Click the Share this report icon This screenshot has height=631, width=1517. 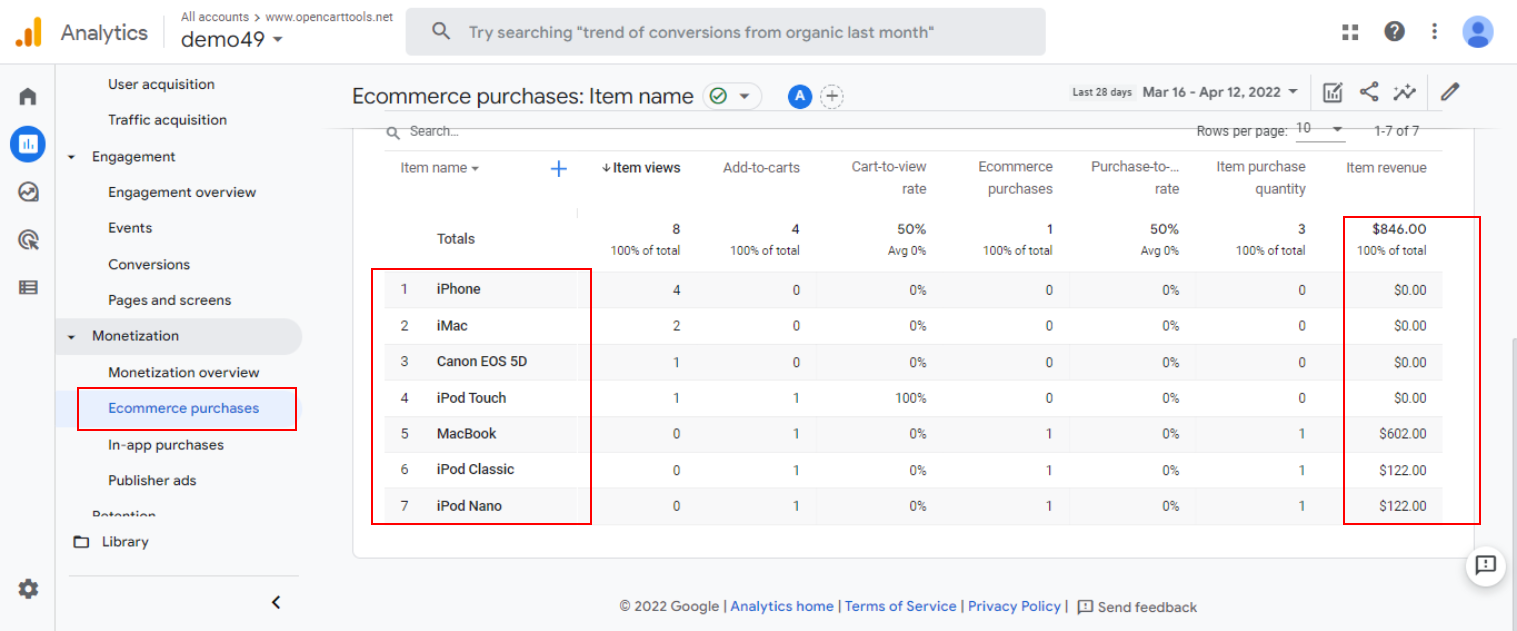point(1369,92)
